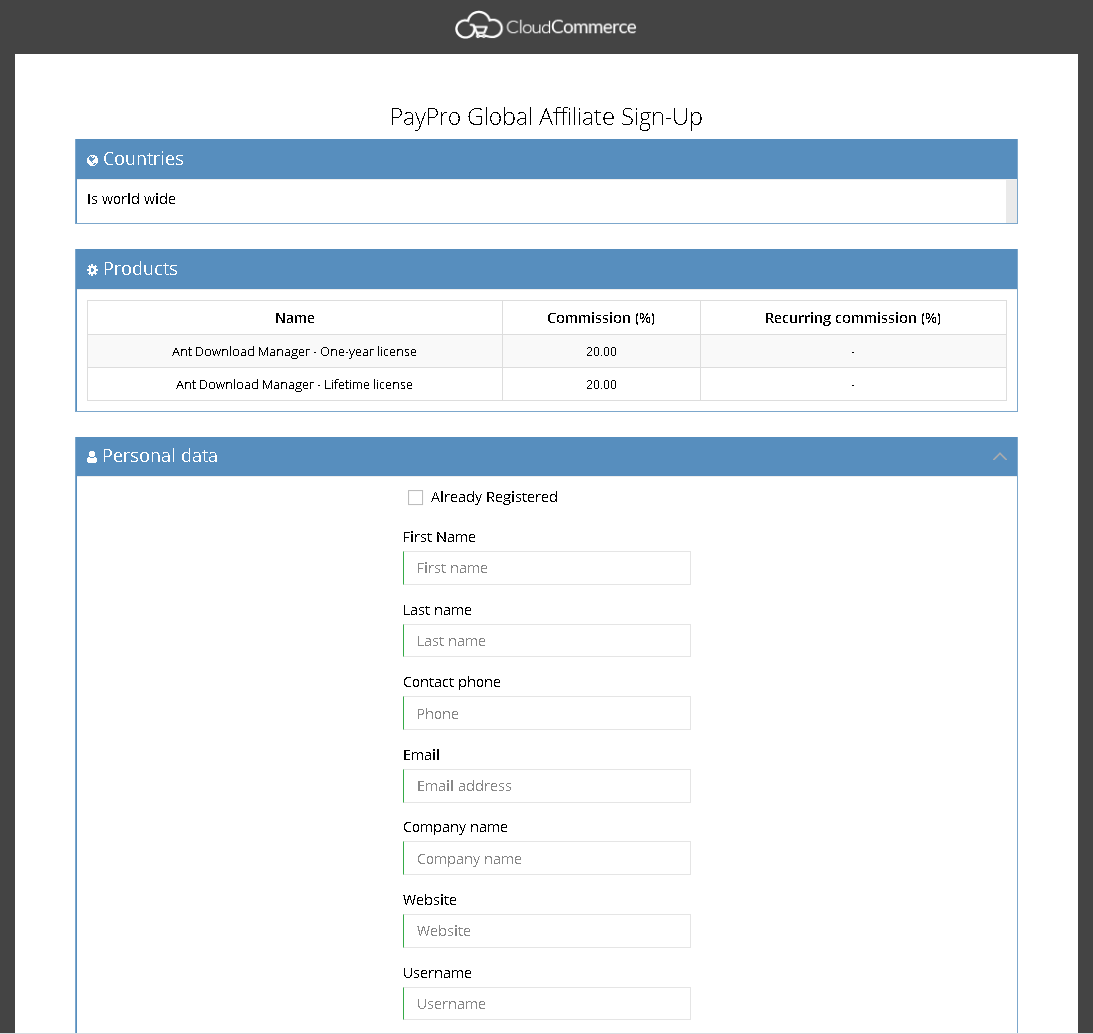1093x1034 pixels.
Task: Select the Company name input field
Action: [546, 858]
